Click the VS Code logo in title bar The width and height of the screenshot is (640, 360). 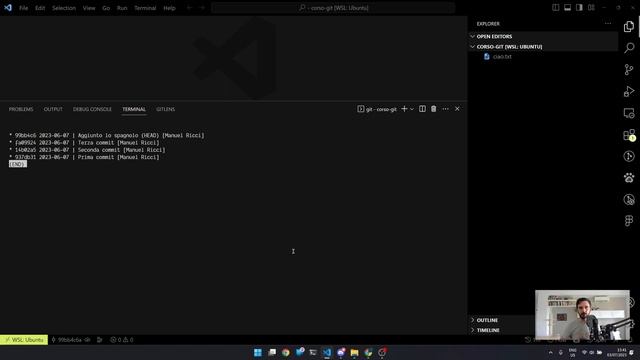(8, 8)
